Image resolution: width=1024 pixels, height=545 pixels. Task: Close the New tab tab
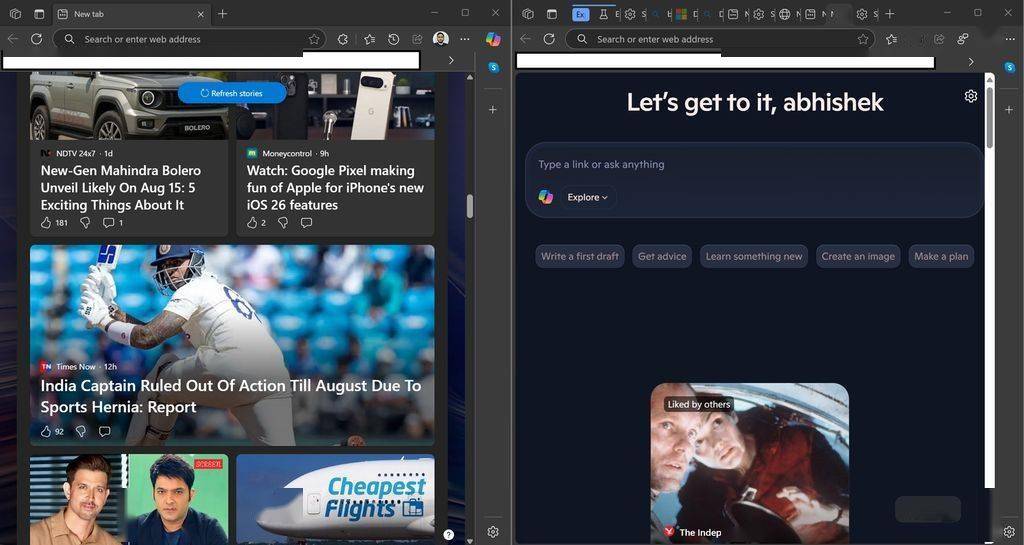pos(200,14)
